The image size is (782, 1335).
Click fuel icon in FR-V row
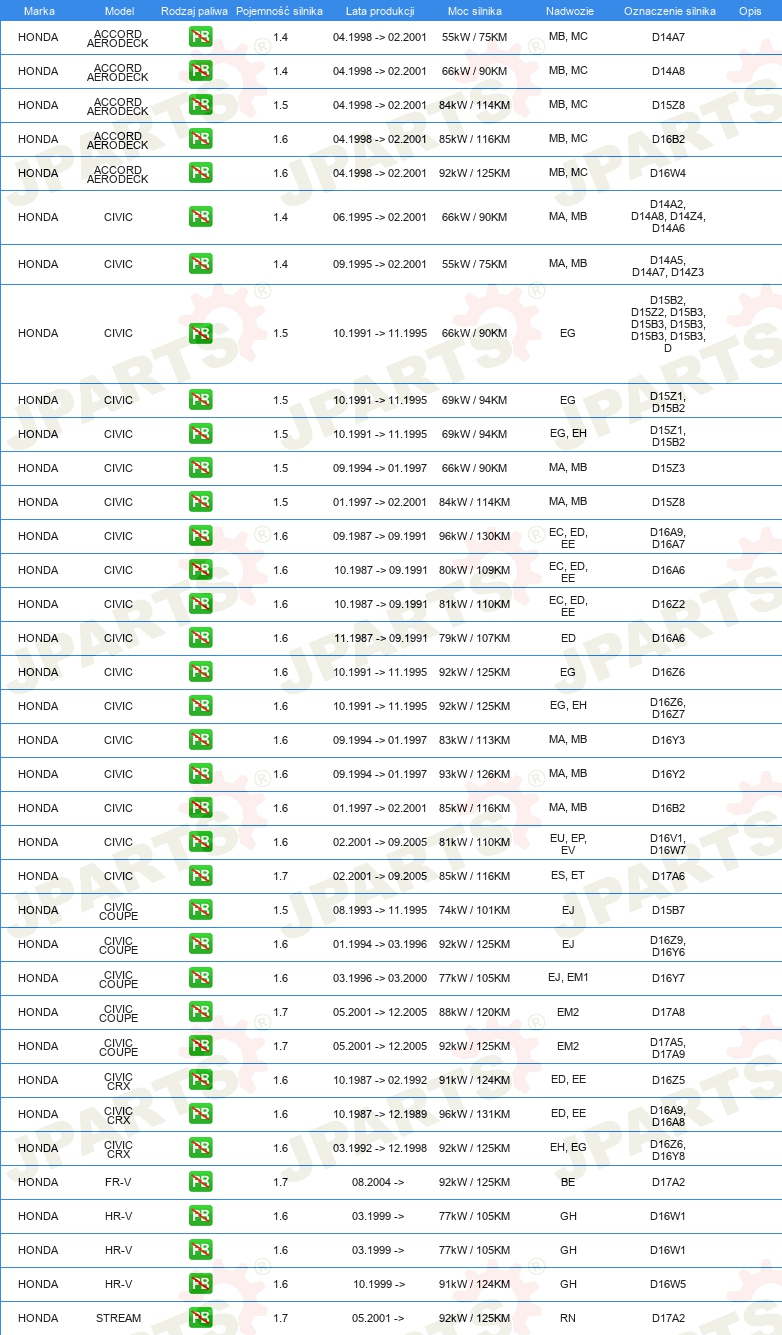[x=200, y=1182]
